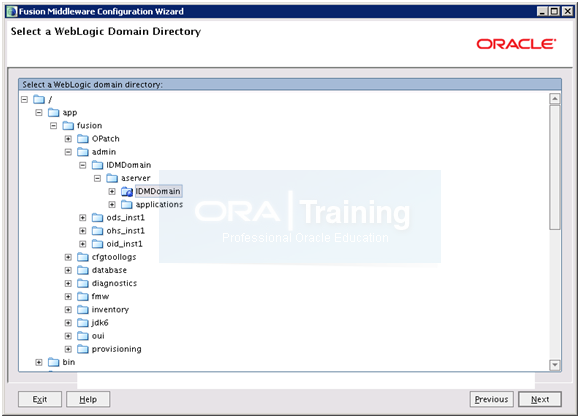Image resolution: width=580 pixels, height=418 pixels.
Task: Select the "inventory" tree label
Action: (x=110, y=310)
